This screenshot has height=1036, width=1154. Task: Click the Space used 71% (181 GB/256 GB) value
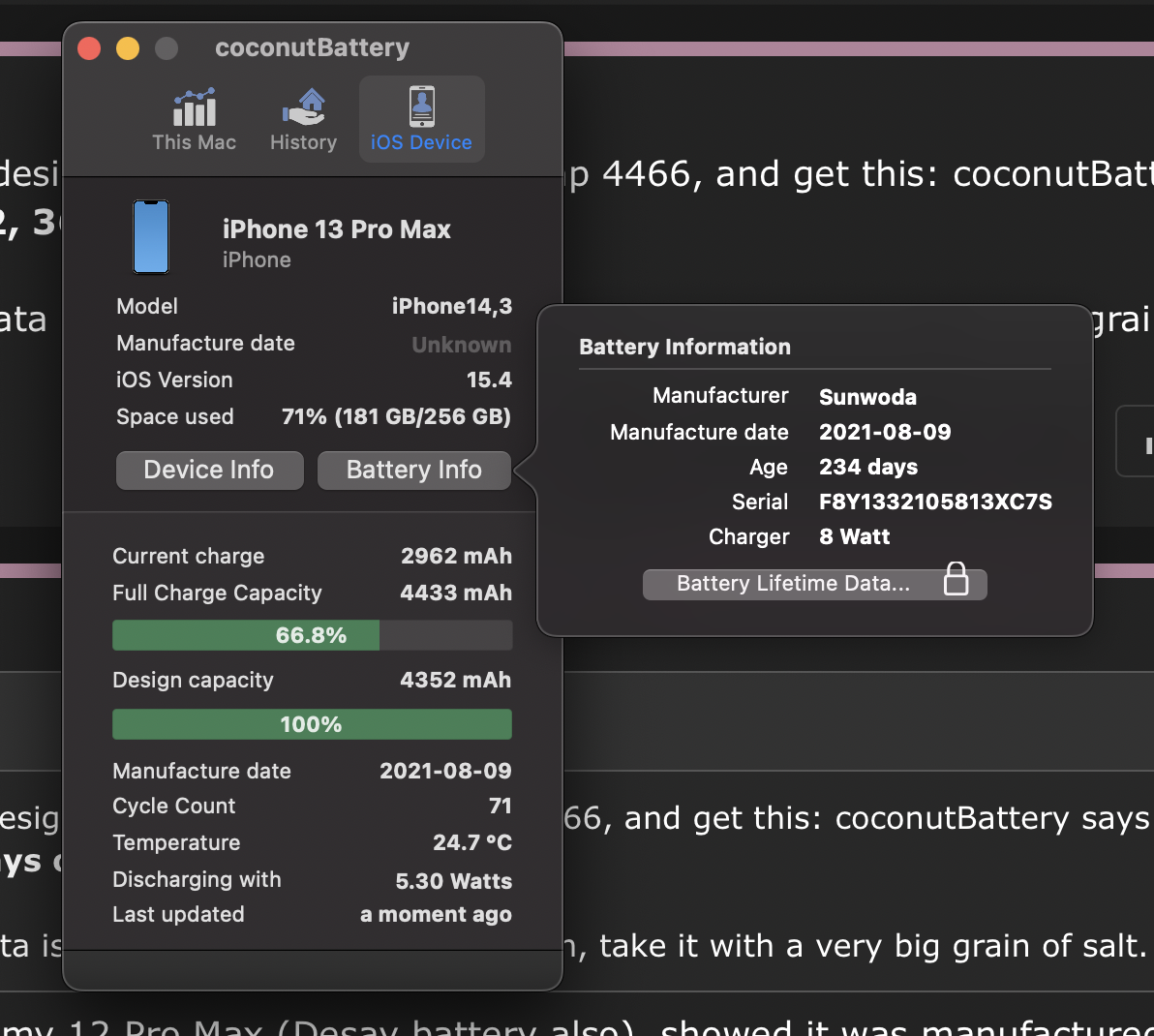click(396, 416)
